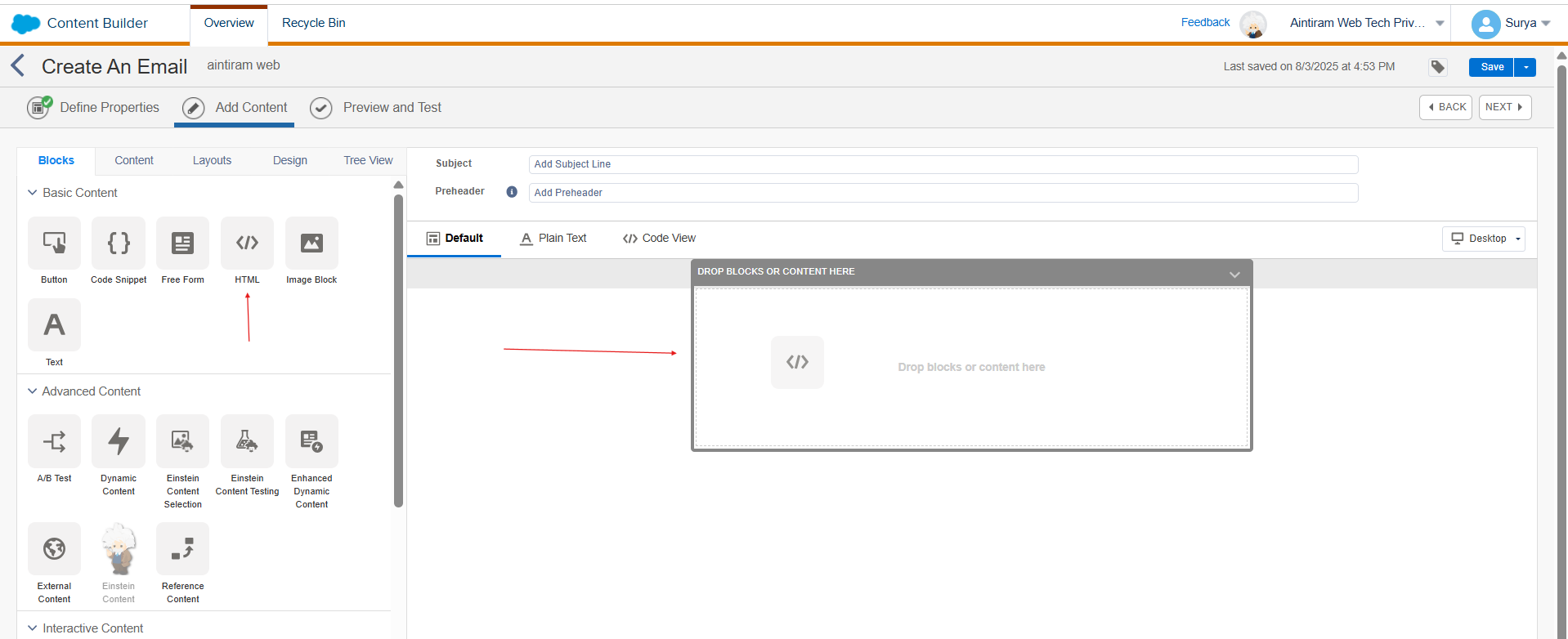Select the Reference Content block
1568x639 pixels.
point(182,549)
